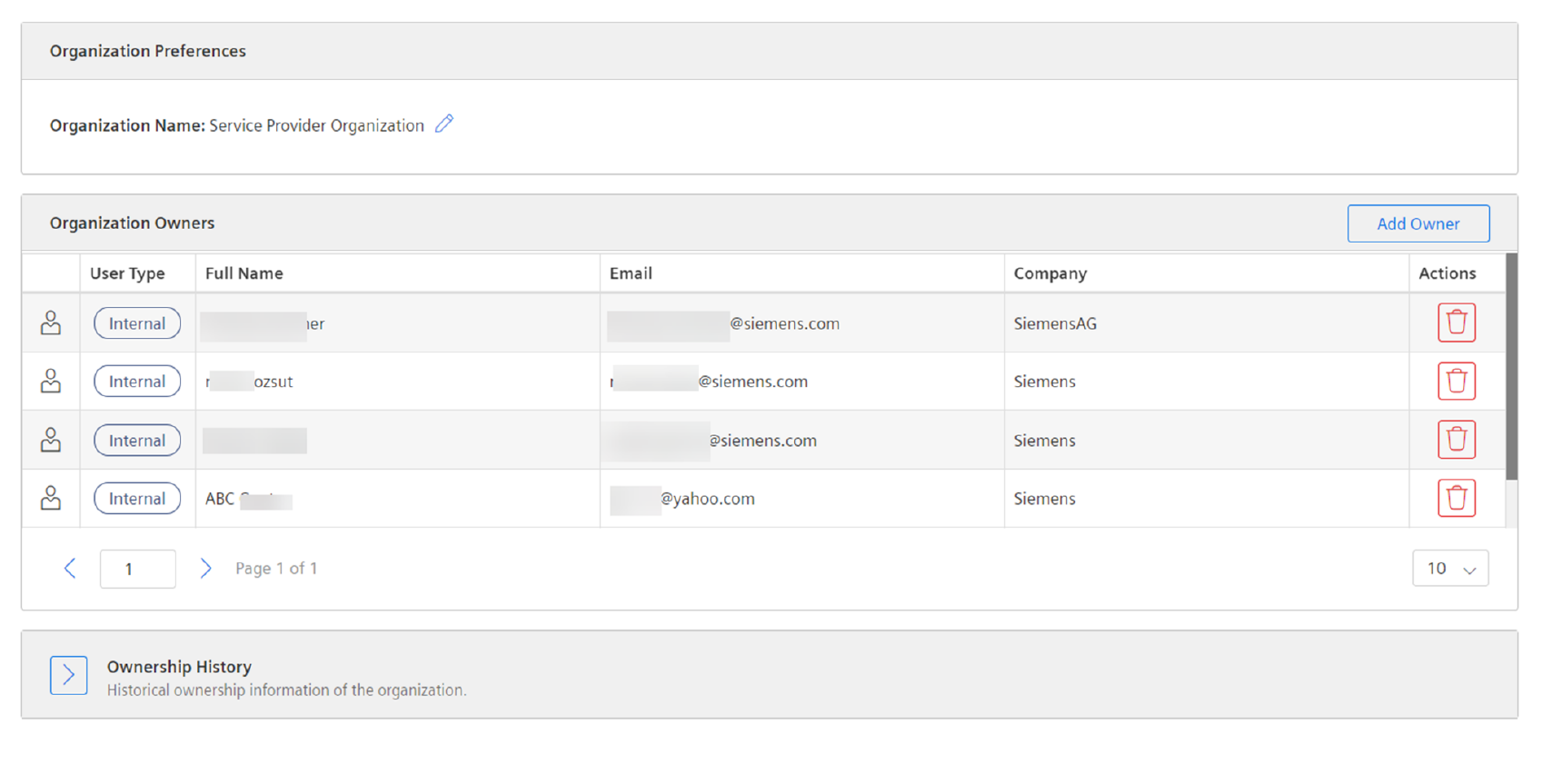Click the Organization Preferences heading
This screenshot has width=1552, height=784.
tap(147, 51)
